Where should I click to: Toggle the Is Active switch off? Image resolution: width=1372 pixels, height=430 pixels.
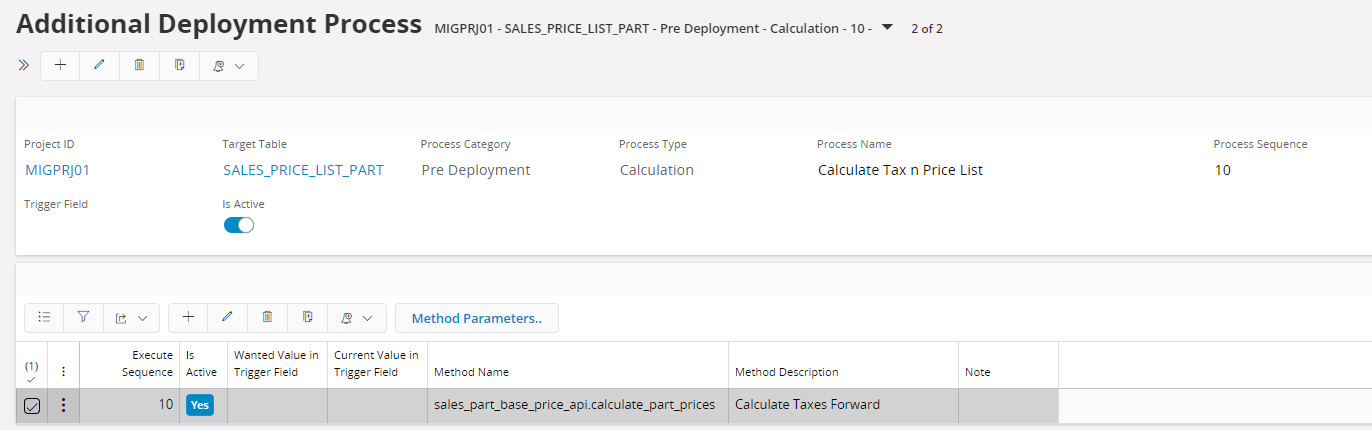(239, 225)
